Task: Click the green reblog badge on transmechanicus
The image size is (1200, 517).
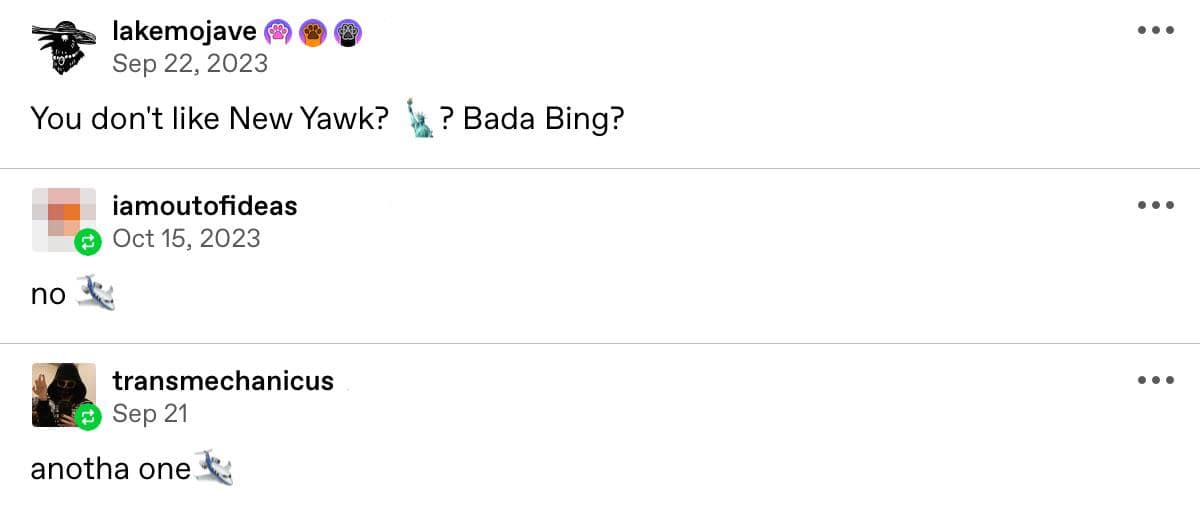Action: pos(88,416)
